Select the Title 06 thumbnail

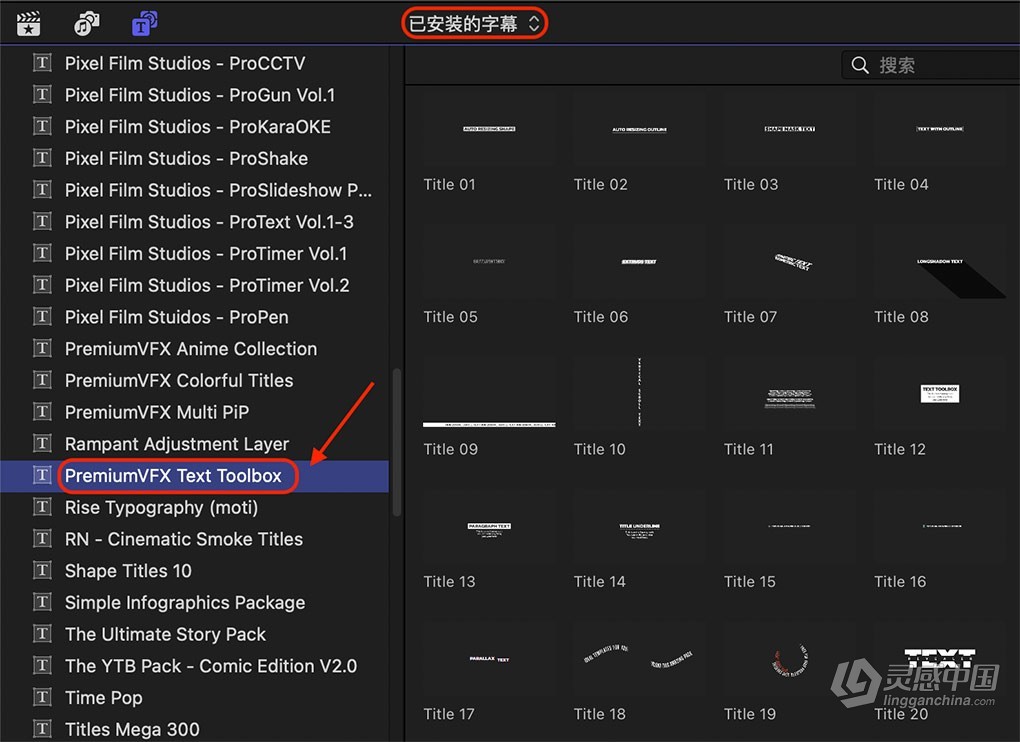[639, 261]
